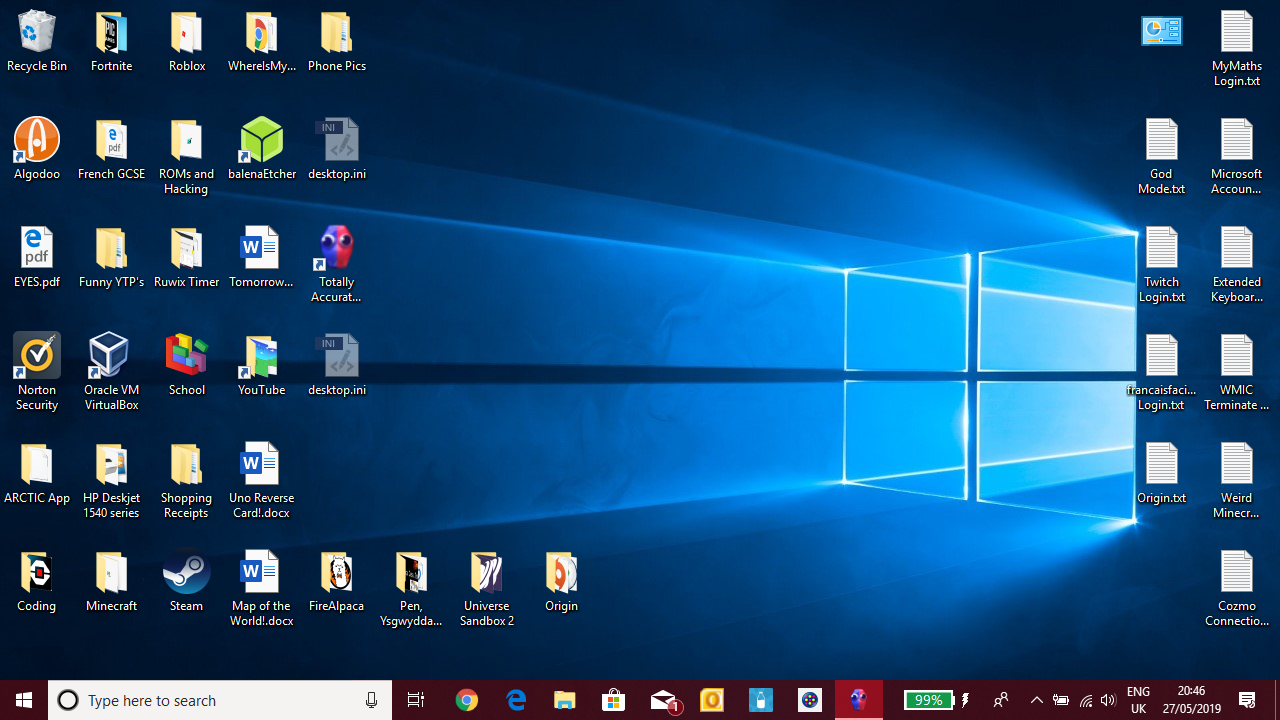Open the Recycle Bin
This screenshot has height=720, width=1280.
(37, 42)
